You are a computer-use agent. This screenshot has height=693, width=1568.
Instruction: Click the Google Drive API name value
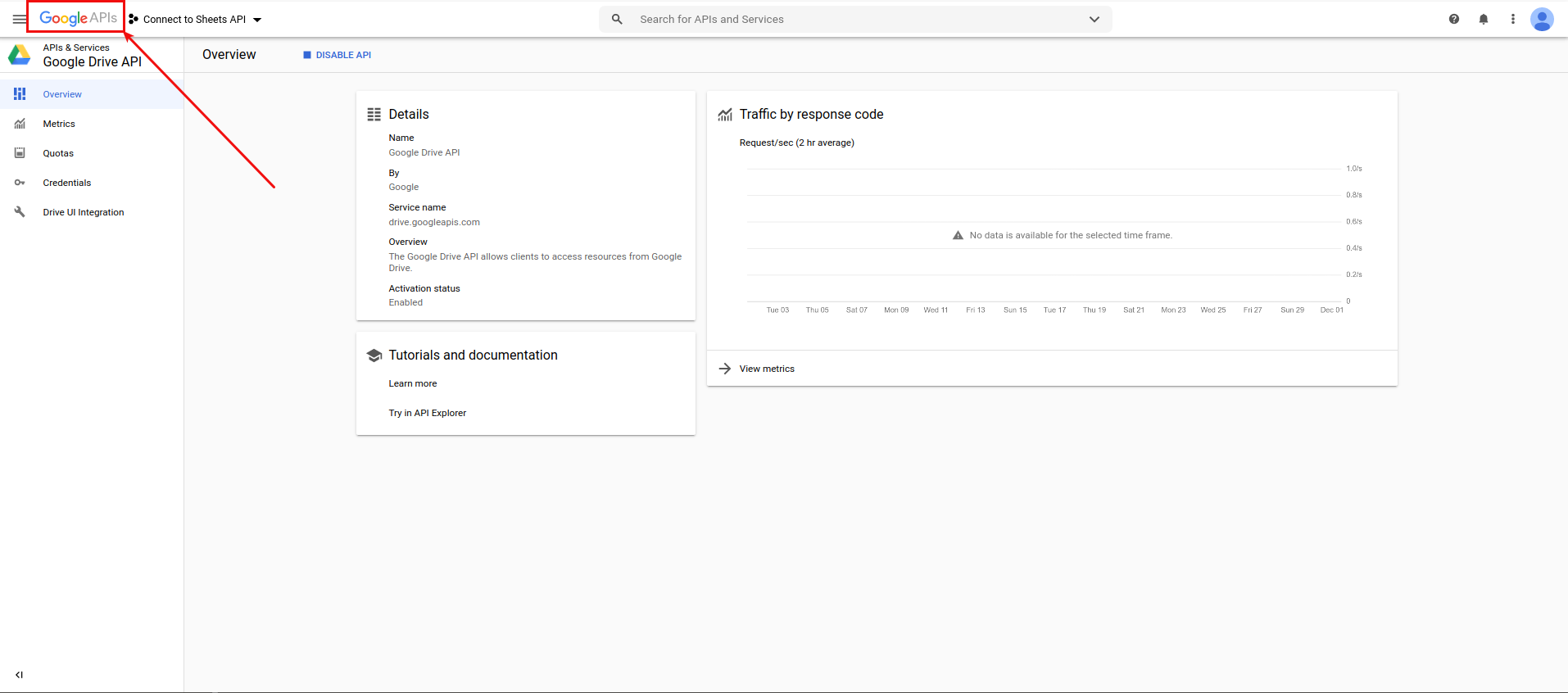pyautogui.click(x=424, y=152)
